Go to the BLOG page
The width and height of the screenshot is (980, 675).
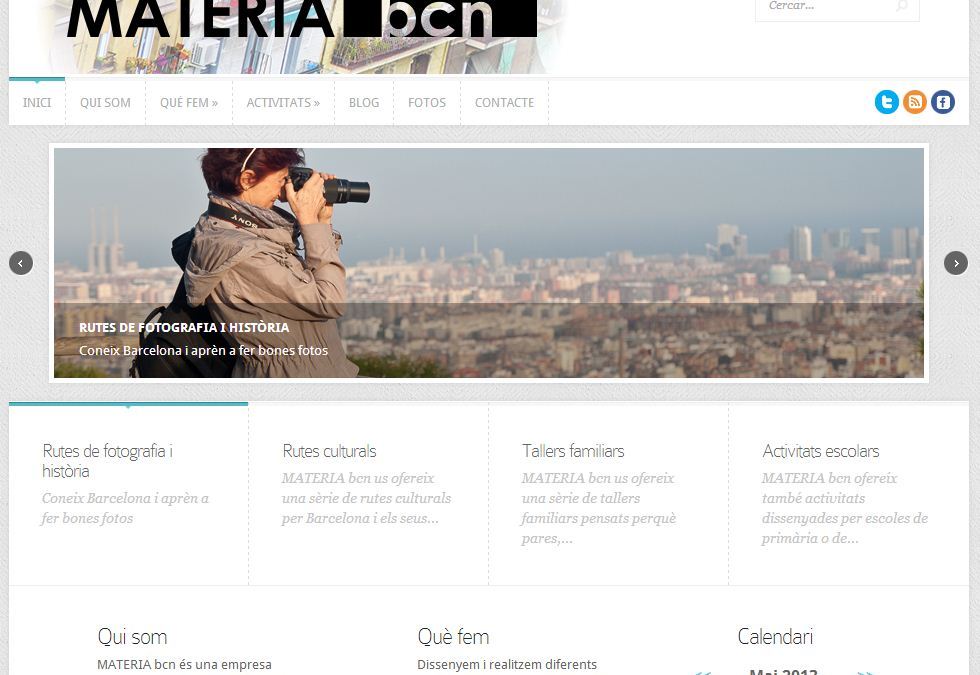(x=364, y=102)
